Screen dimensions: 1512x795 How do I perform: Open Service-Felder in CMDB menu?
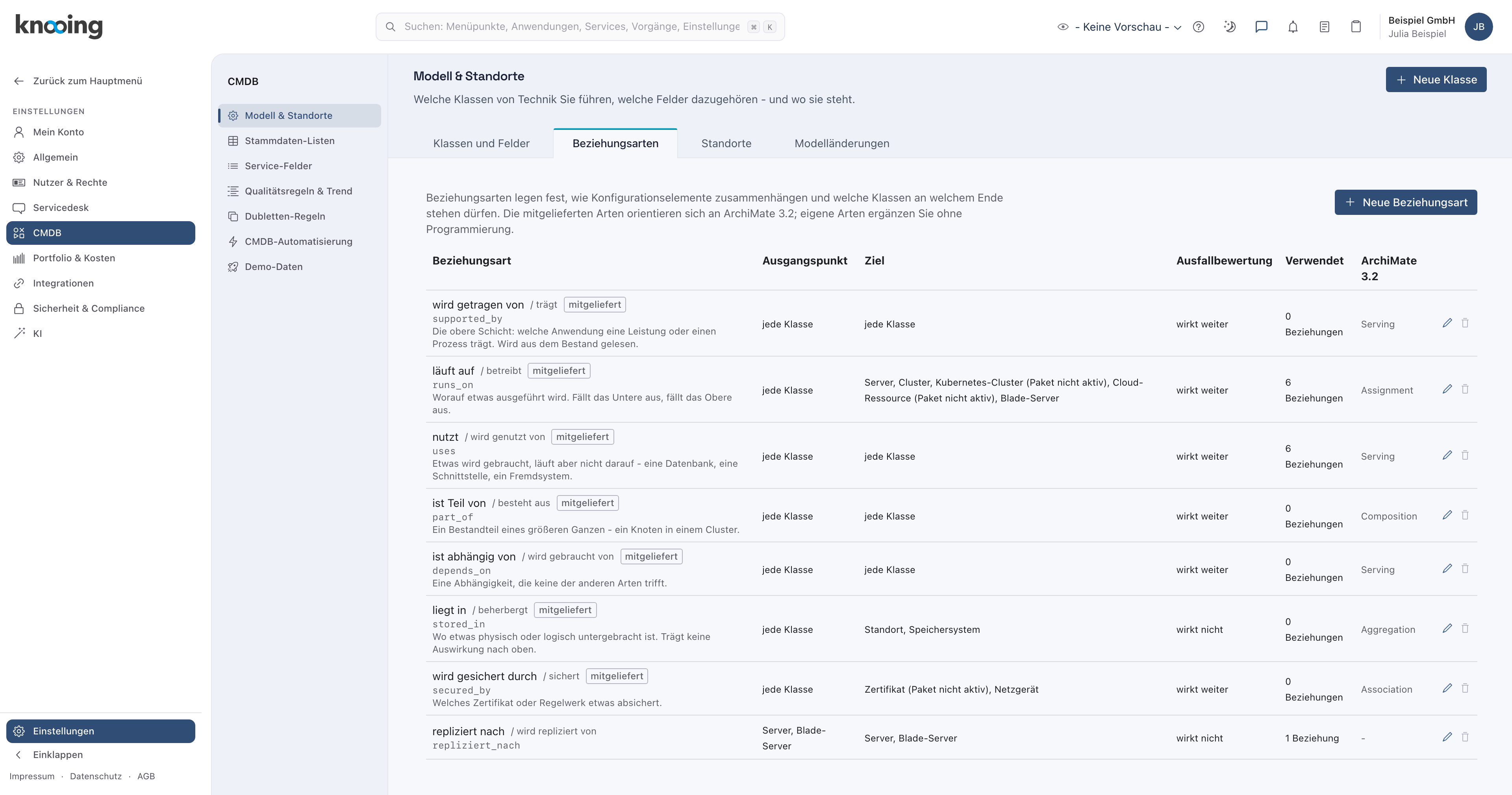click(x=299, y=166)
